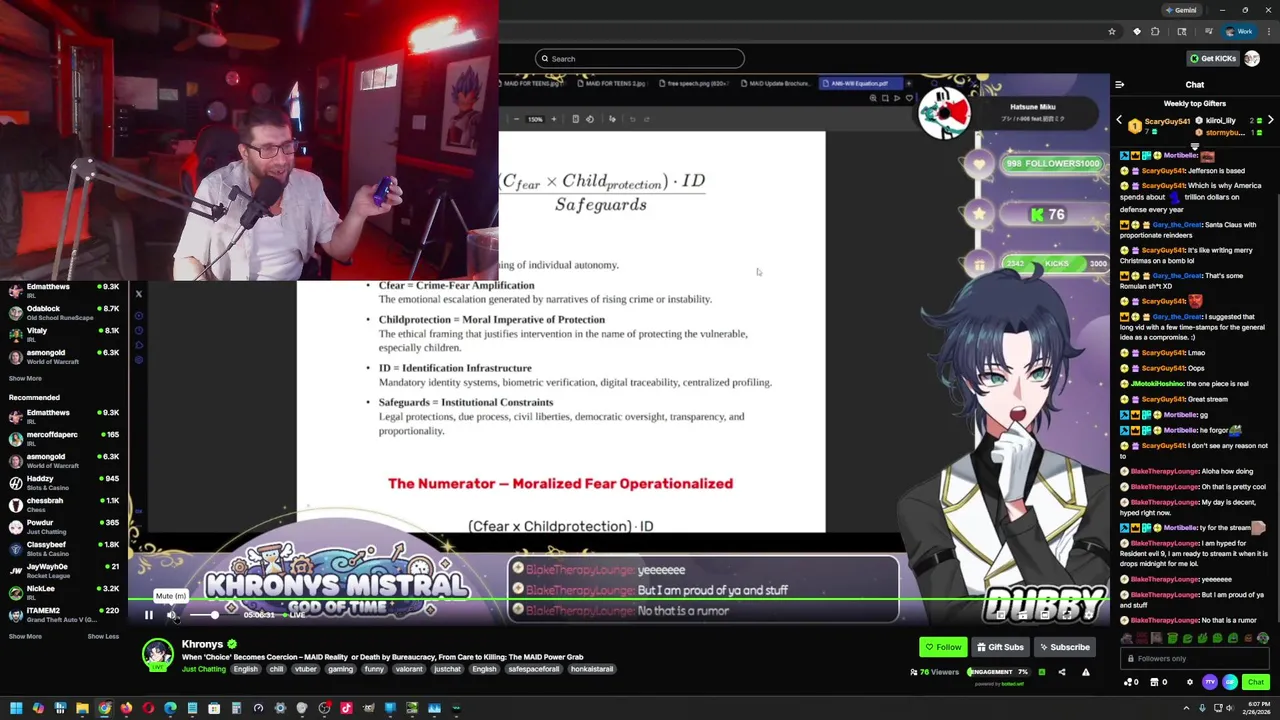This screenshot has width=1280, height=720.
Task: Switch to ANti-Will Equation.pdf tab in stream
Action: 860,83
